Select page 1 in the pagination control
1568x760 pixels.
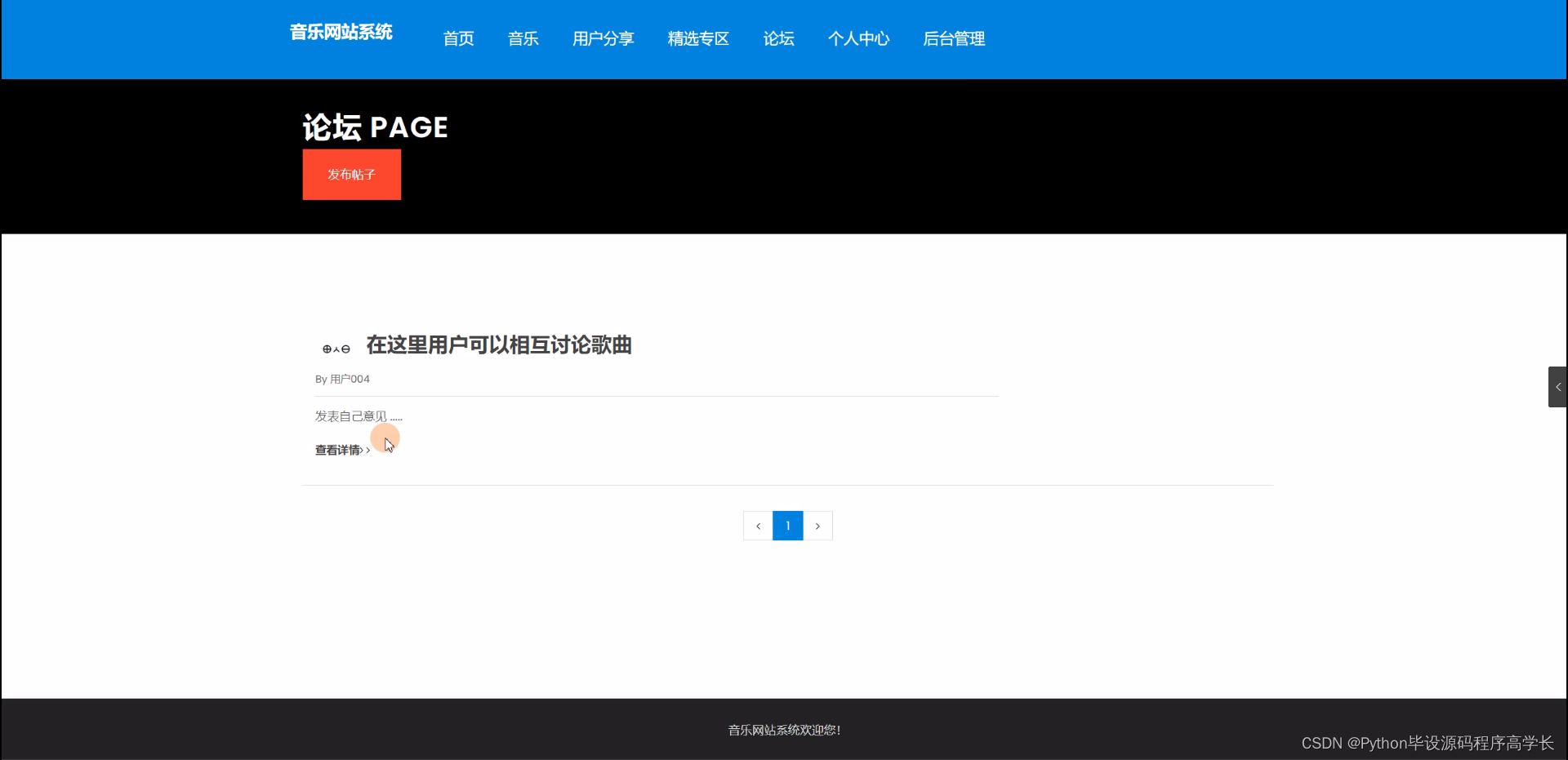pyautogui.click(x=787, y=526)
